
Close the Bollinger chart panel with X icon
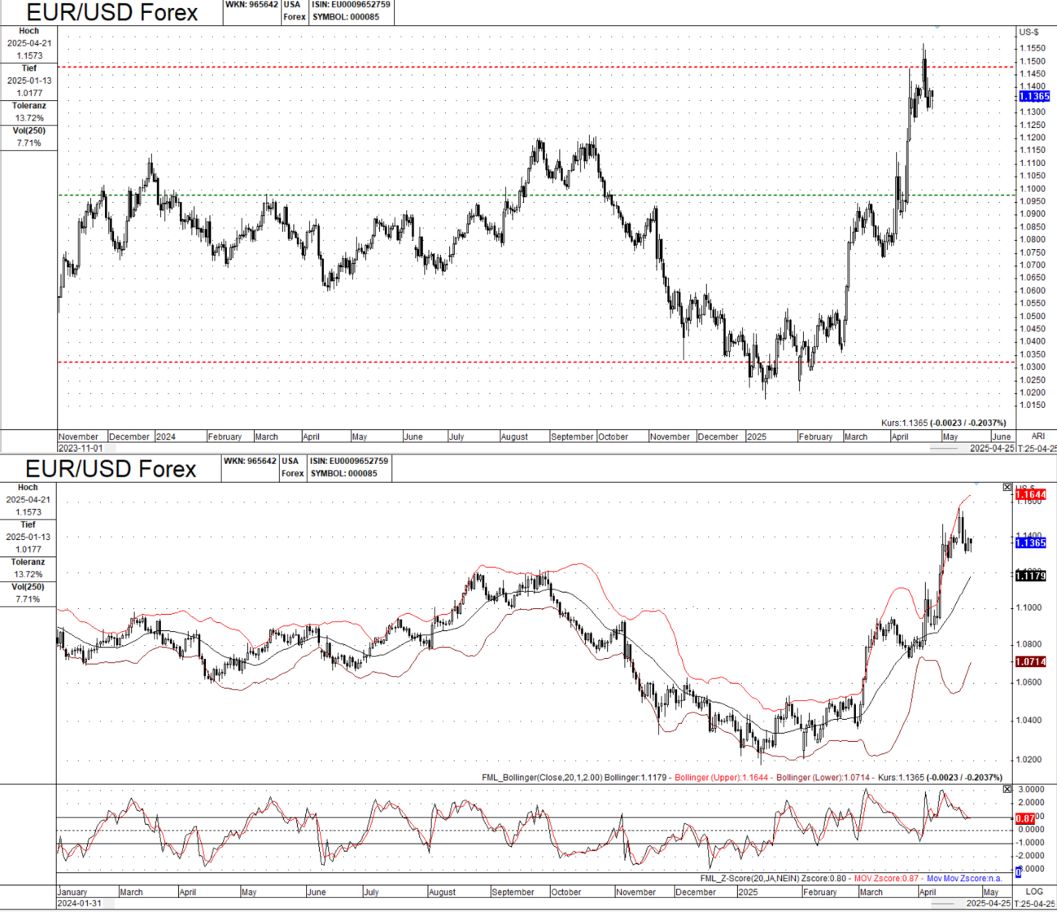tap(1007, 487)
